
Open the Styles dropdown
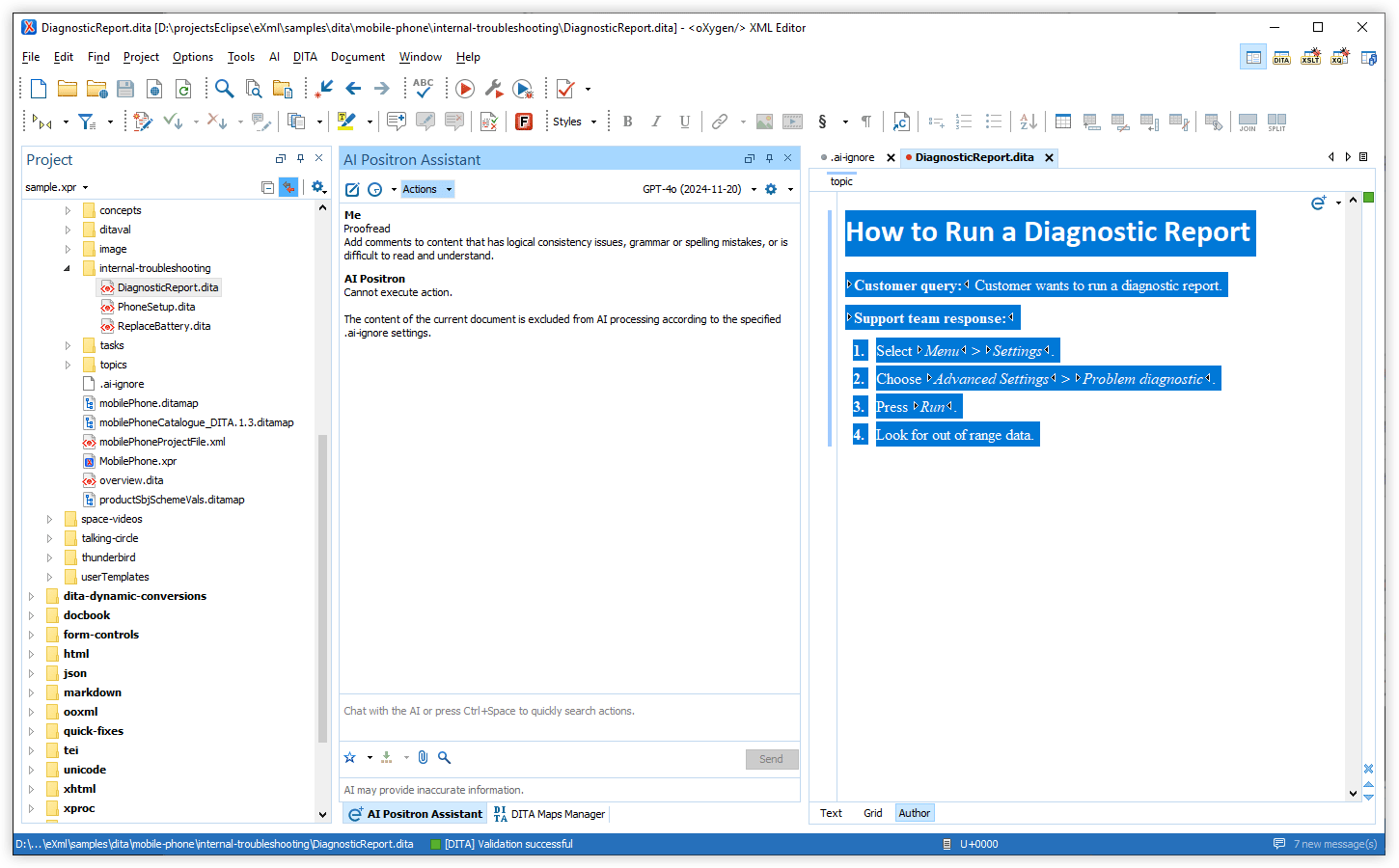point(575,122)
